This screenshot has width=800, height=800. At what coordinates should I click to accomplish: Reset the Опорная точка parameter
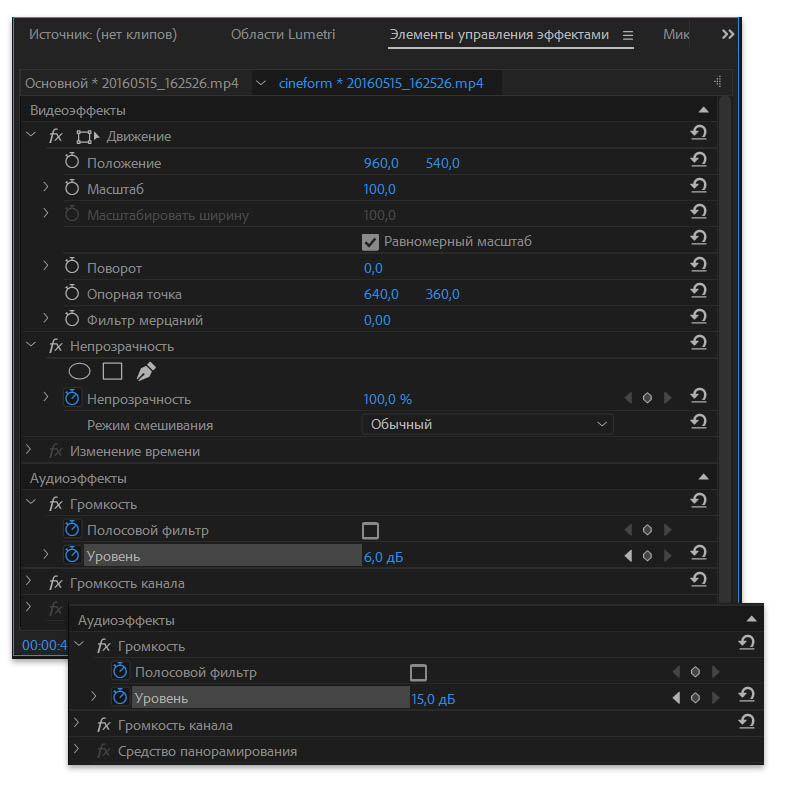tap(698, 290)
